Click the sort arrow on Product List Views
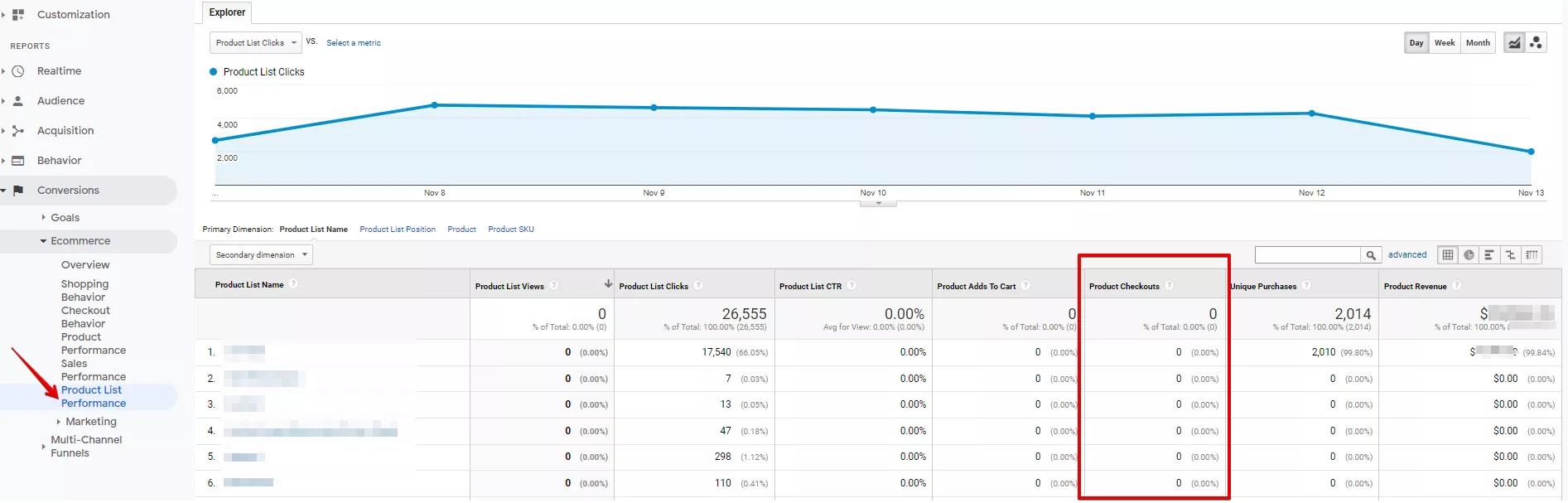The width and height of the screenshot is (1568, 503). [x=608, y=284]
